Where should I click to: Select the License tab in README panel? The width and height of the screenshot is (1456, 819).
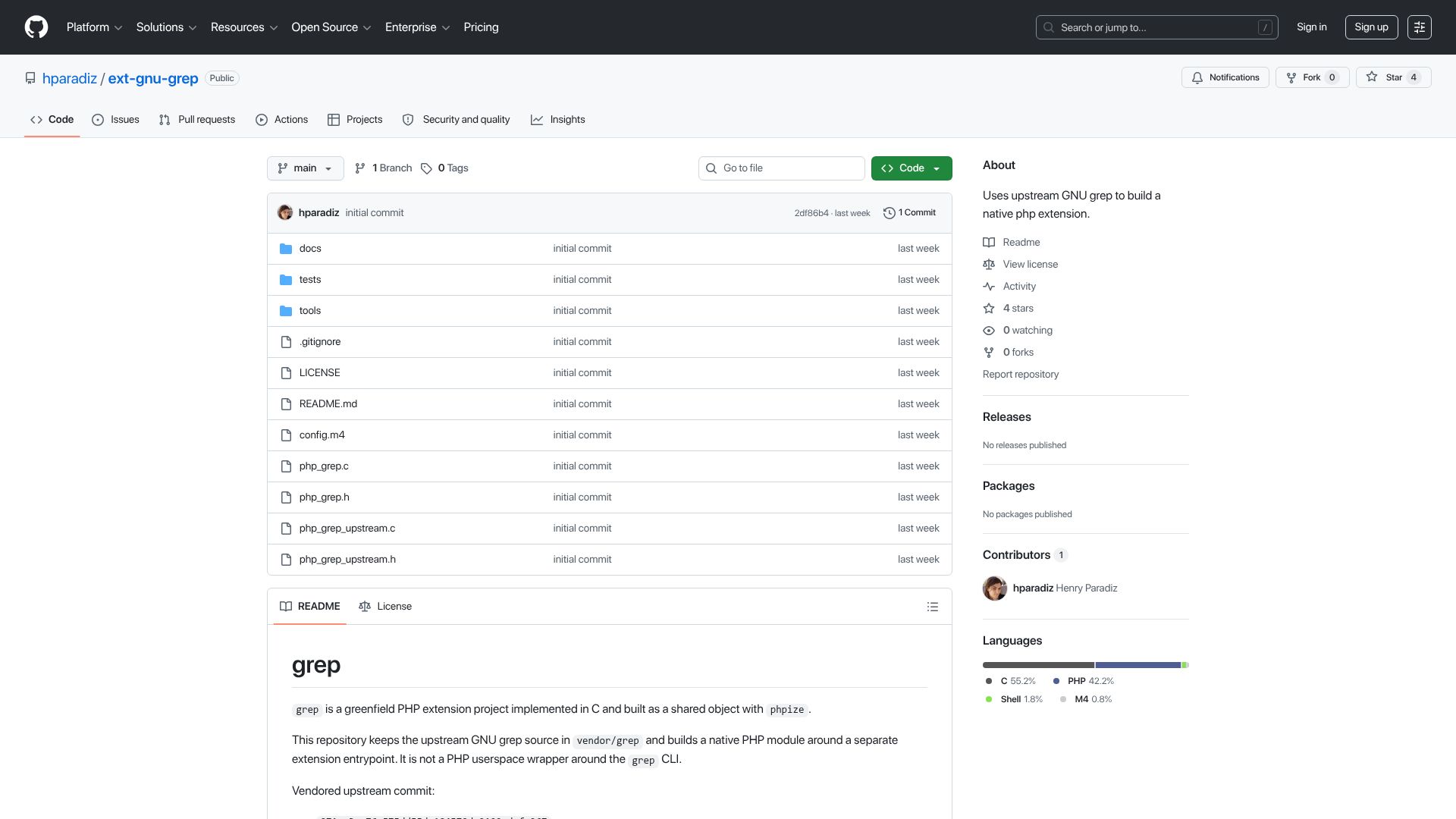385,607
